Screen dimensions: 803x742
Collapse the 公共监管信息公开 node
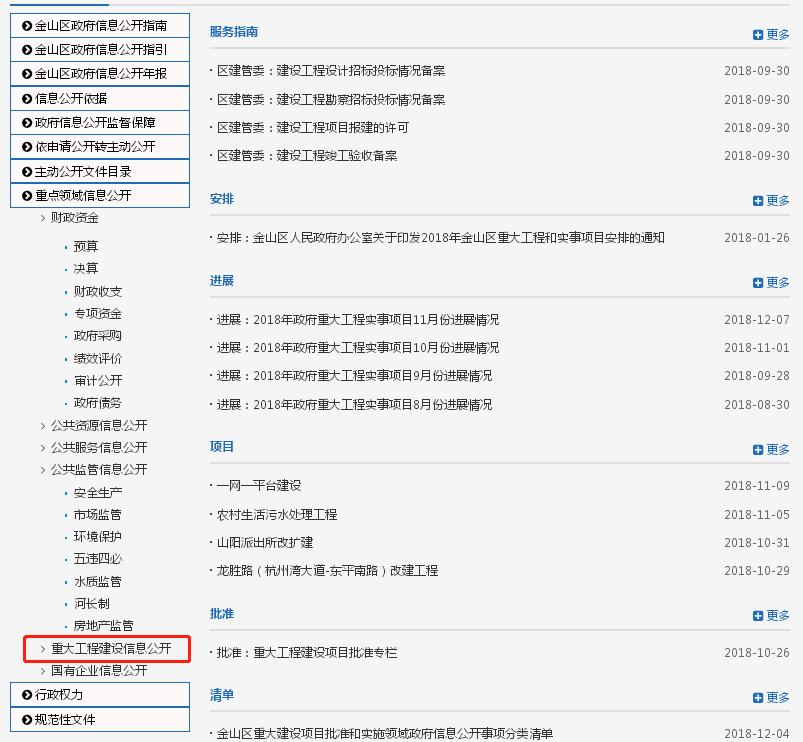coord(43,470)
